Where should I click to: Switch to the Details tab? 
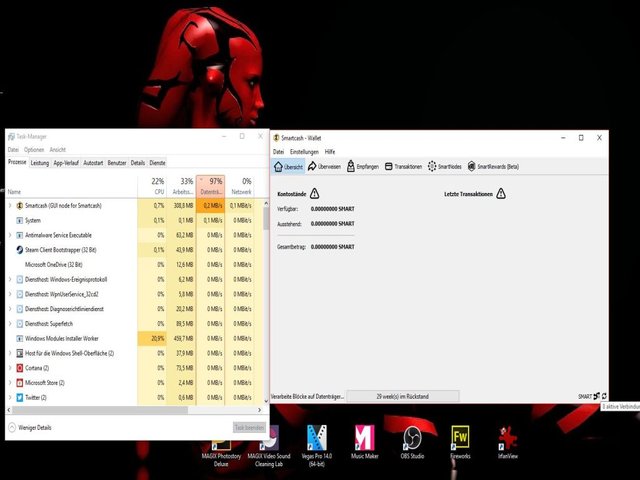click(138, 163)
